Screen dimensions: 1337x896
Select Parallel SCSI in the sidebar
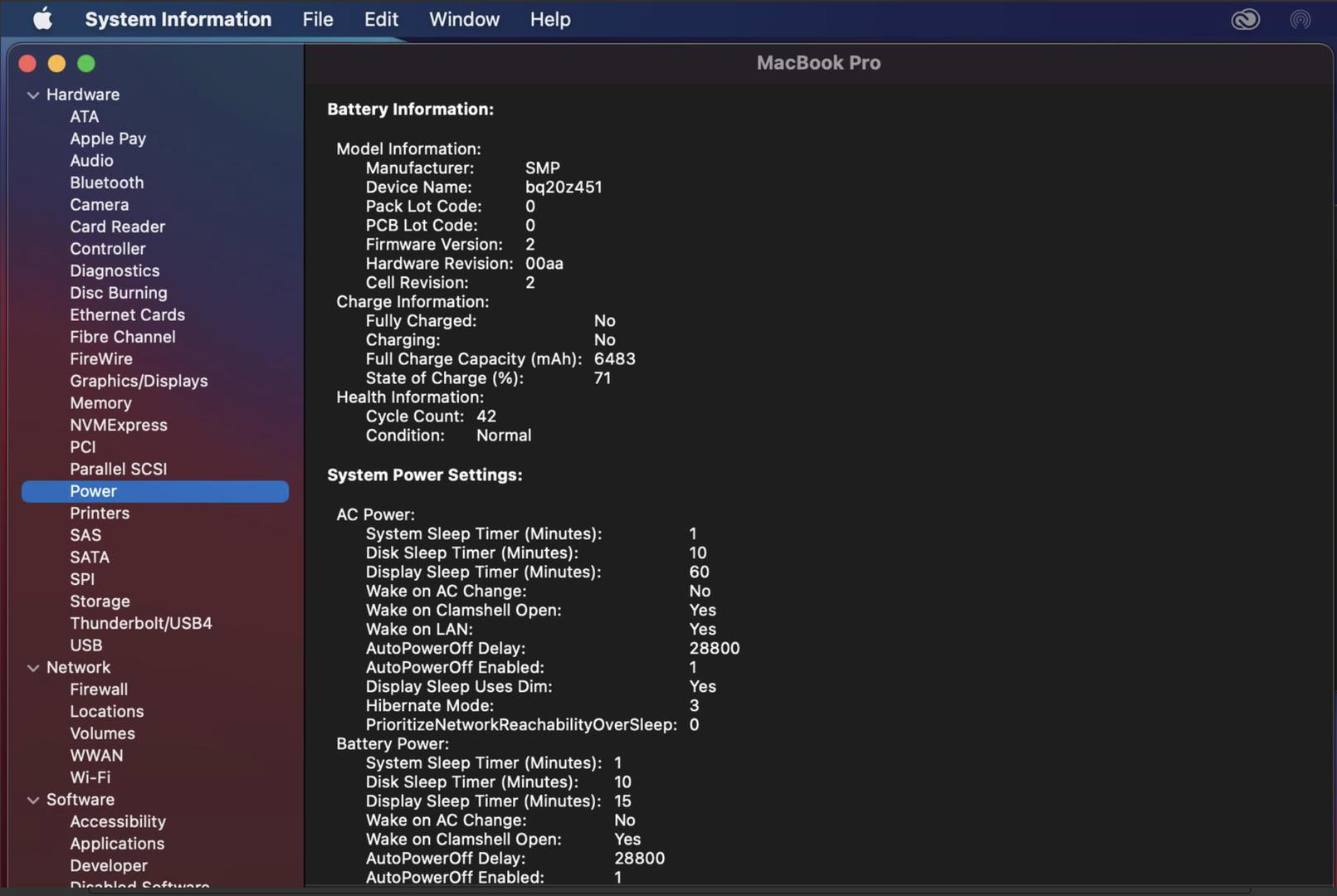click(119, 469)
